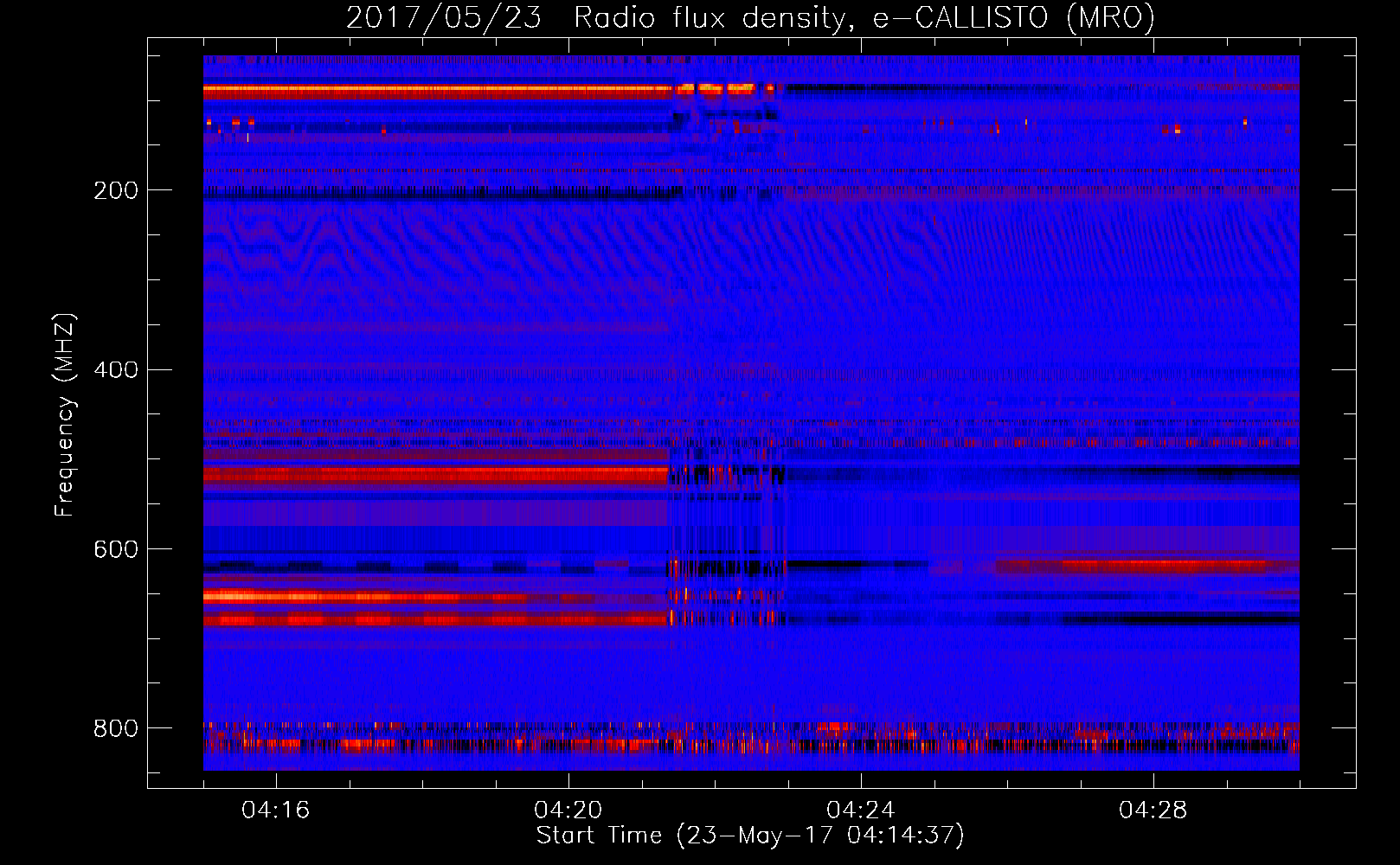
Task: Click the plot title 'Radio flux density, e-CALLISTO (MRO)'
Action: click(864, 17)
